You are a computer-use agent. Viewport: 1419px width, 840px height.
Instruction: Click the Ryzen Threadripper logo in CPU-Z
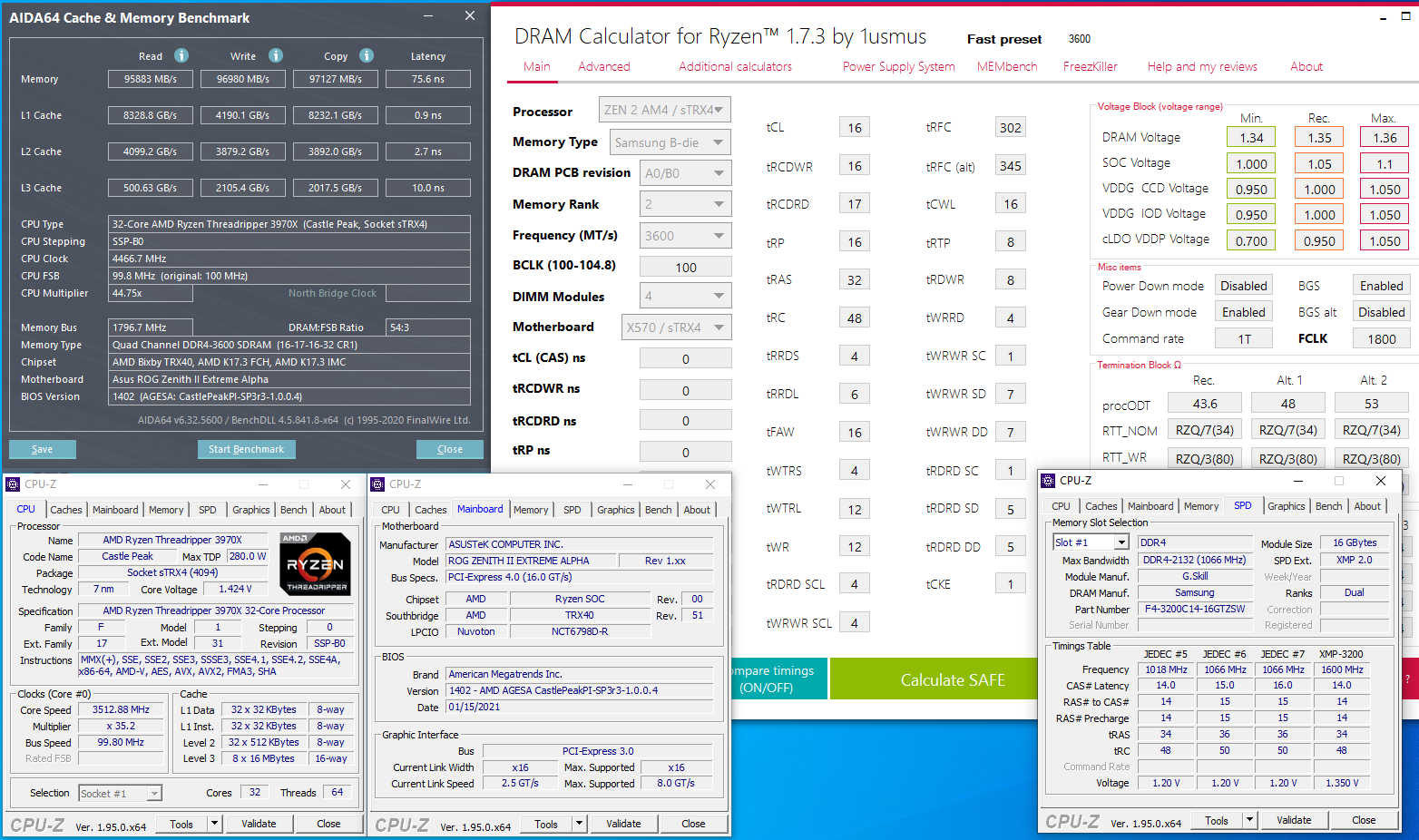(x=315, y=563)
